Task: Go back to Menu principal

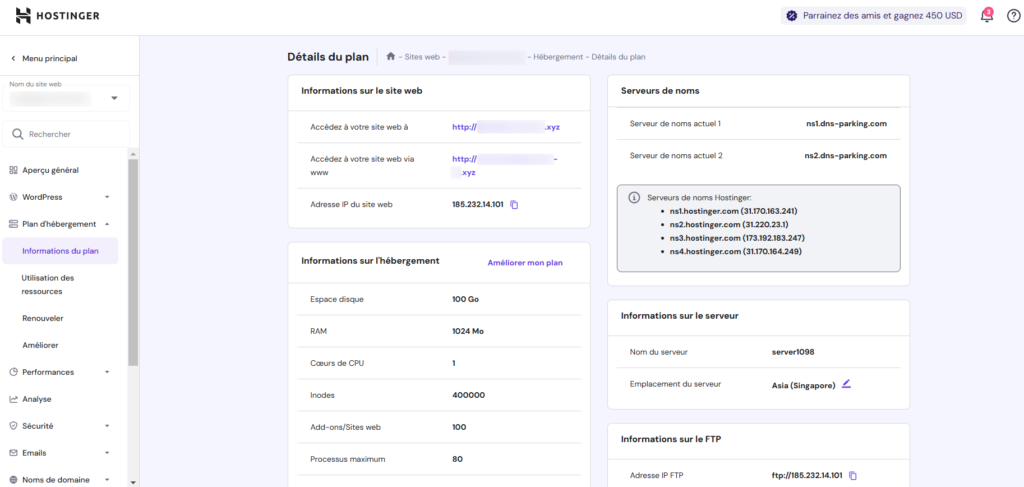Action: point(44,59)
